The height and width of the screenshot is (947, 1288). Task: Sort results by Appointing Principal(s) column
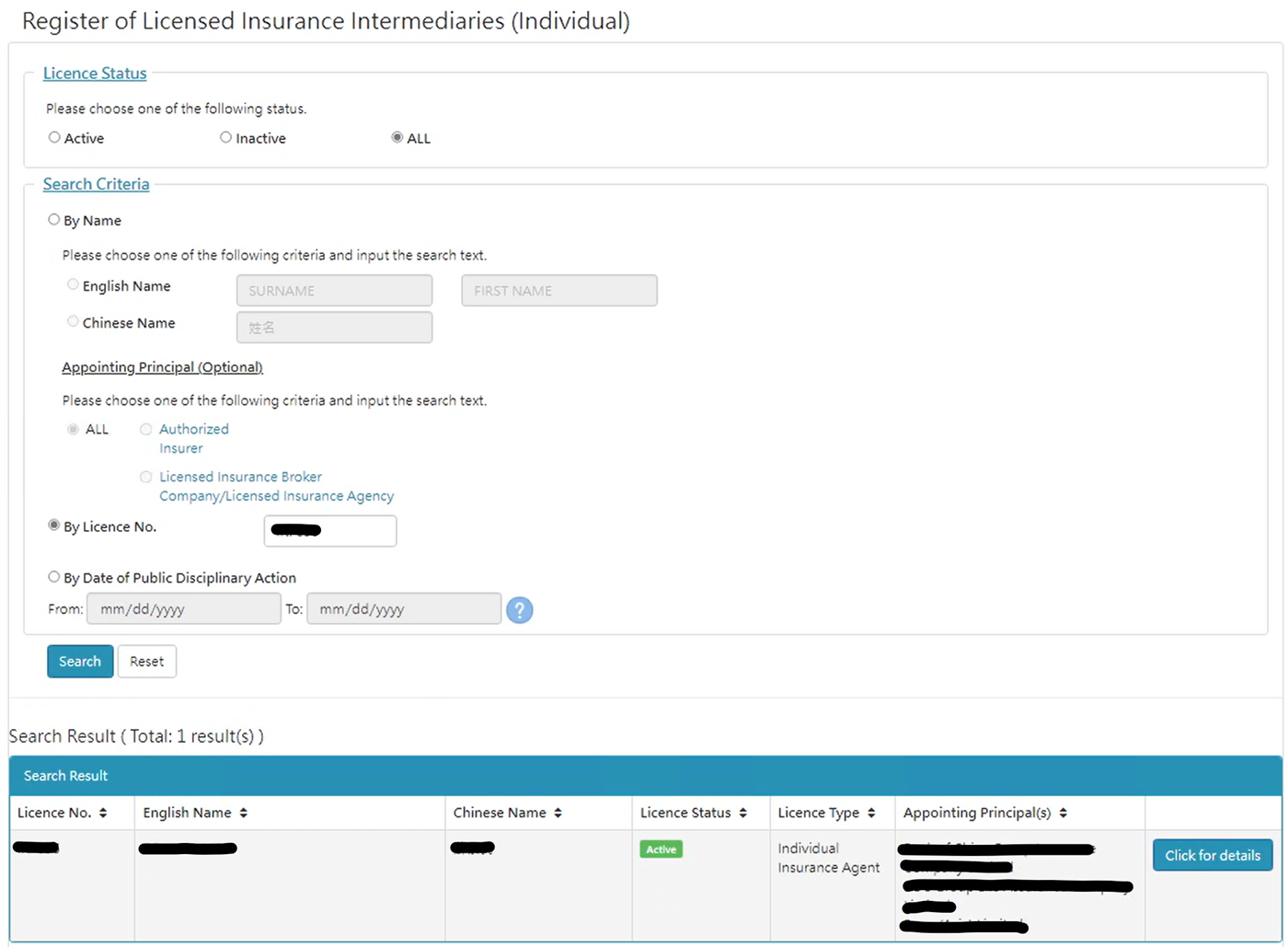(x=1063, y=813)
